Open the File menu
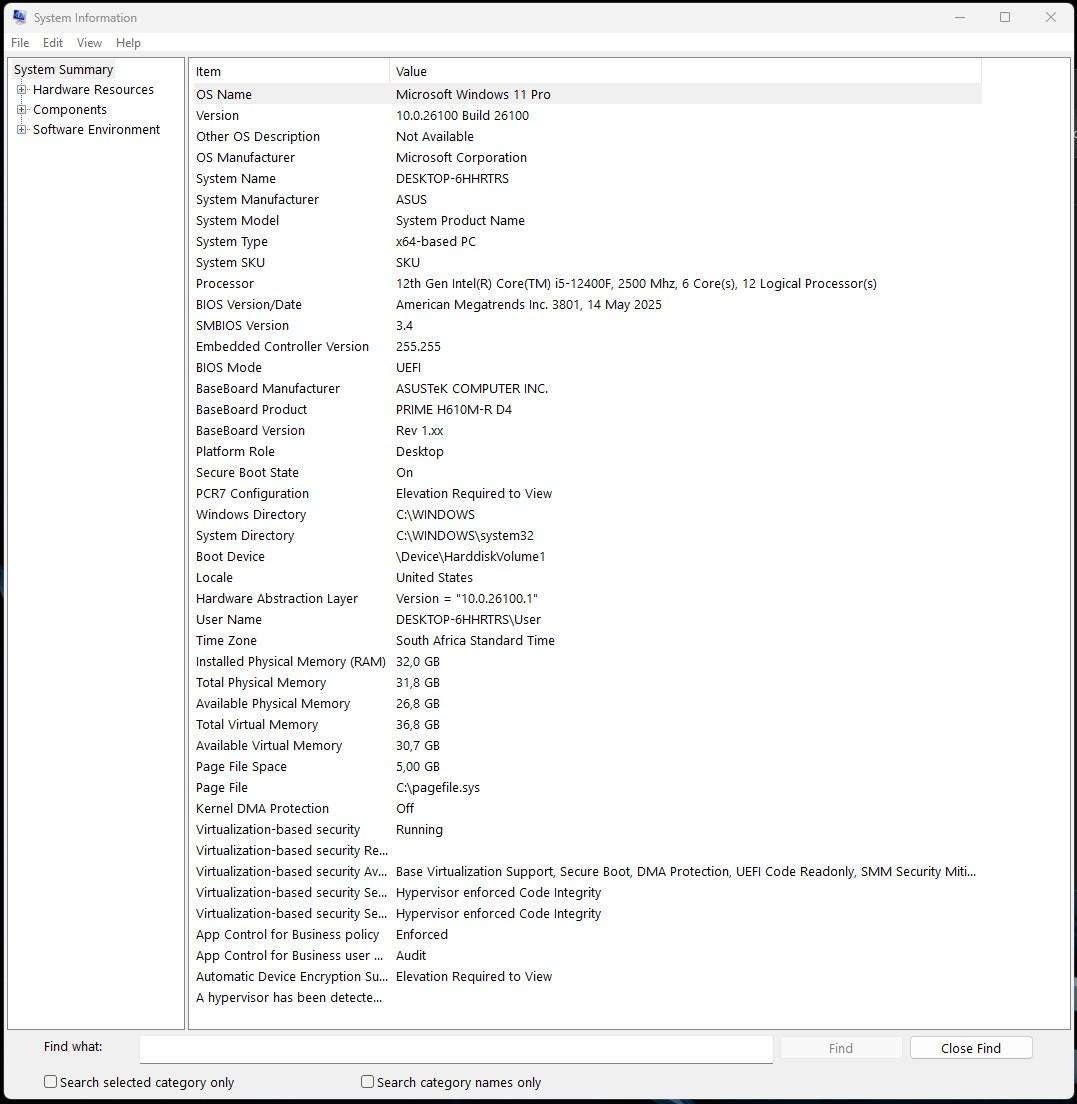This screenshot has height=1104, width=1077. tap(19, 43)
